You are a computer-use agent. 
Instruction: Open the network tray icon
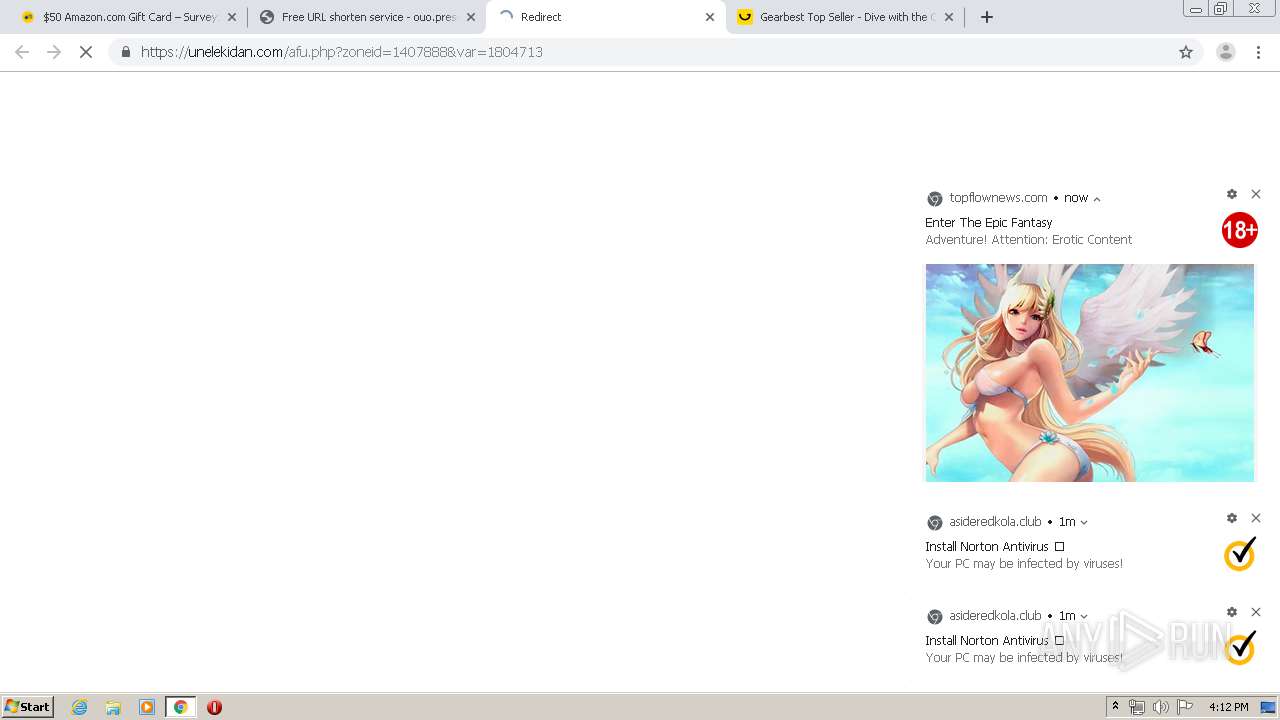(x=1137, y=707)
